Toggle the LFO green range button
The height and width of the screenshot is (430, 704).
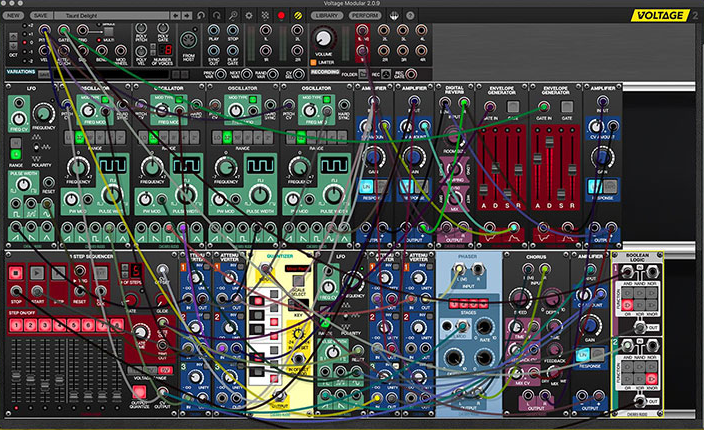click(16, 154)
